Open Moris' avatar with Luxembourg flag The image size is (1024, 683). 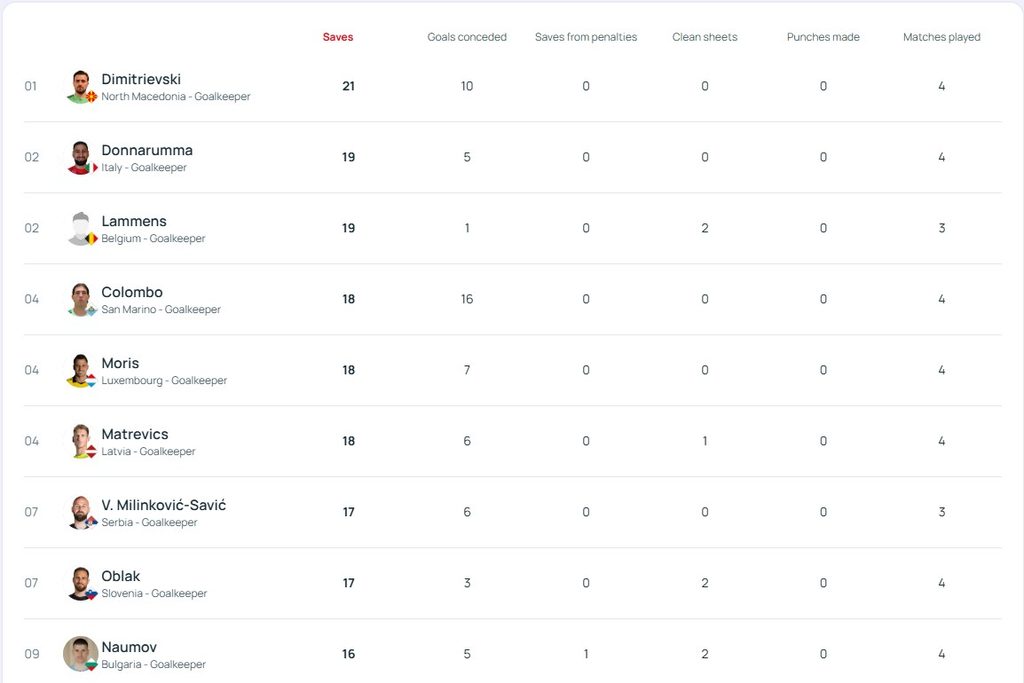81,371
